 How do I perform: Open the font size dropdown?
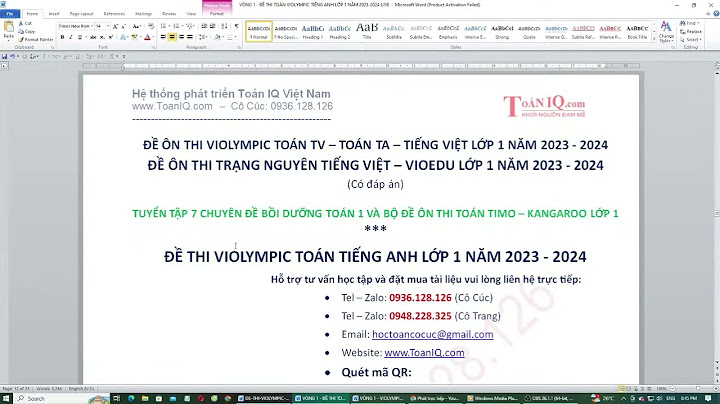pos(108,26)
